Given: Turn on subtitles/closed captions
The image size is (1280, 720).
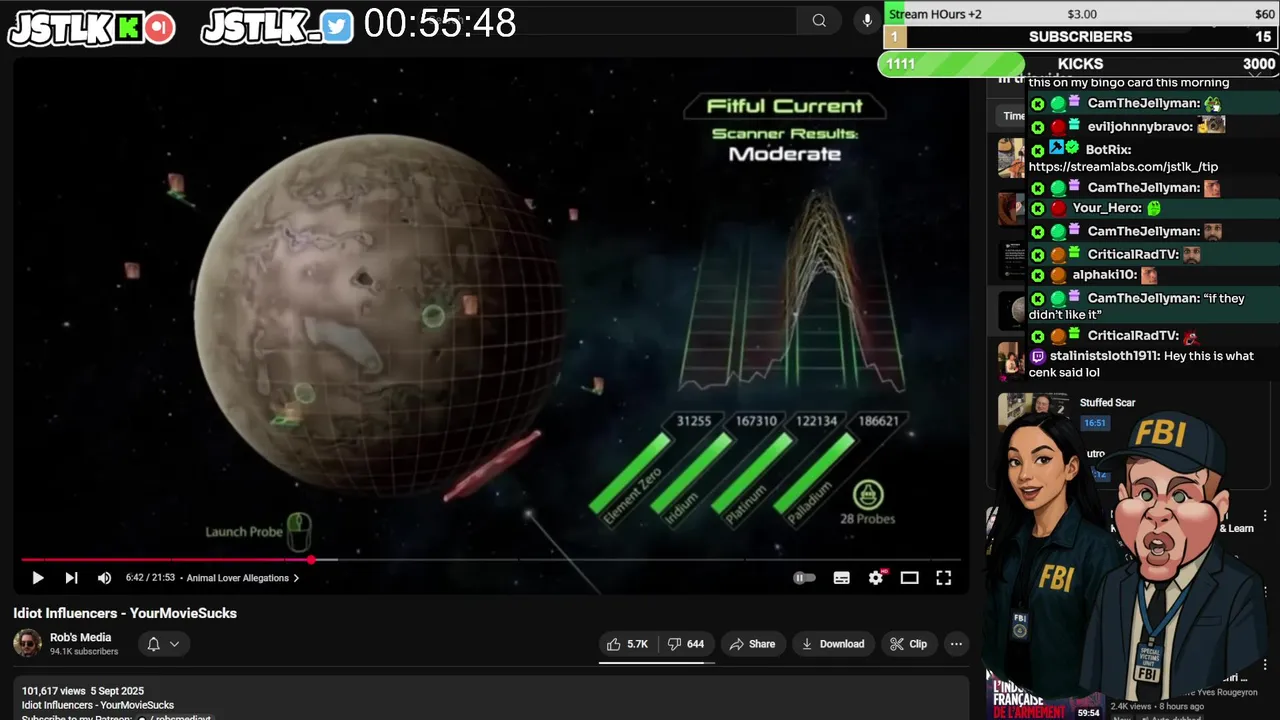Looking at the screenshot, I should tap(842, 578).
